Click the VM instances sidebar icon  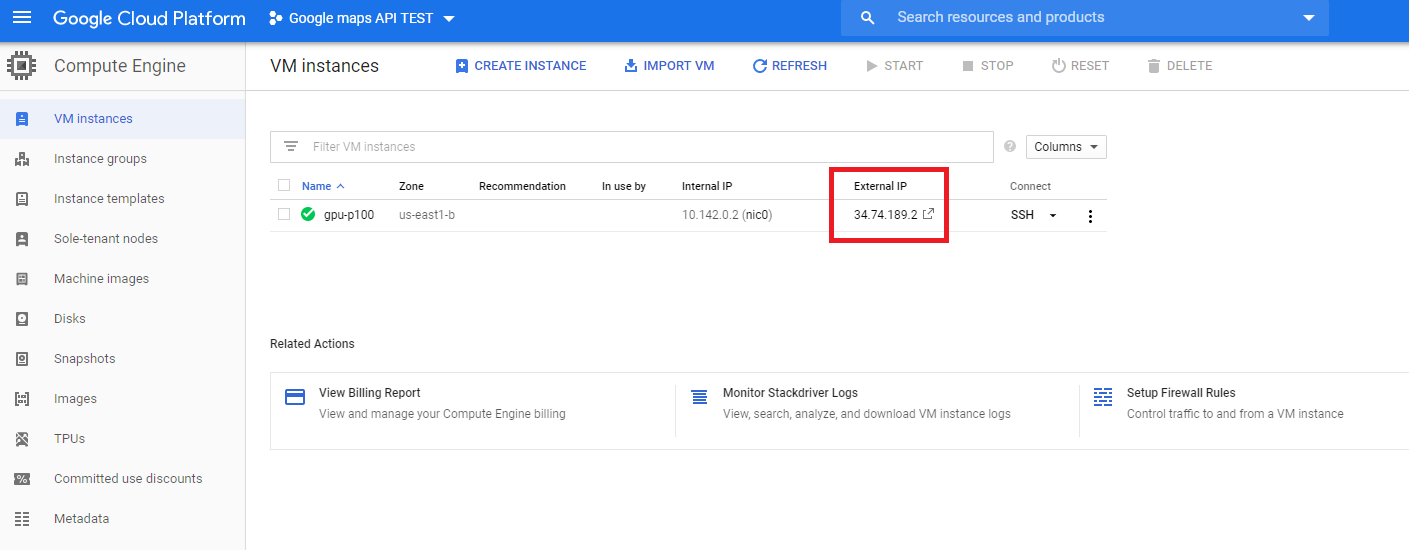22,119
